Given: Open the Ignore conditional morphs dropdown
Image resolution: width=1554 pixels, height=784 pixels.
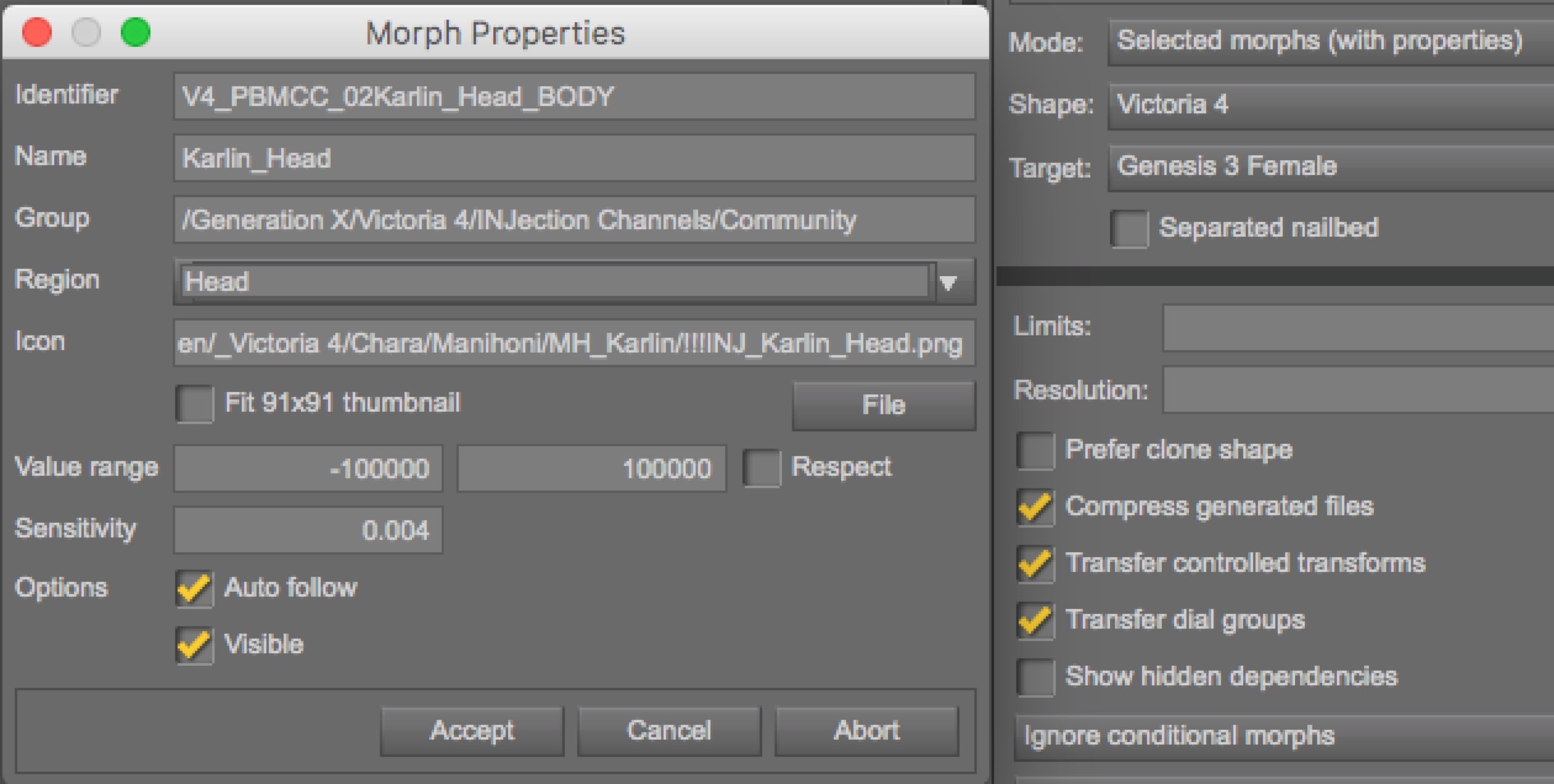Looking at the screenshot, I should (x=1283, y=737).
